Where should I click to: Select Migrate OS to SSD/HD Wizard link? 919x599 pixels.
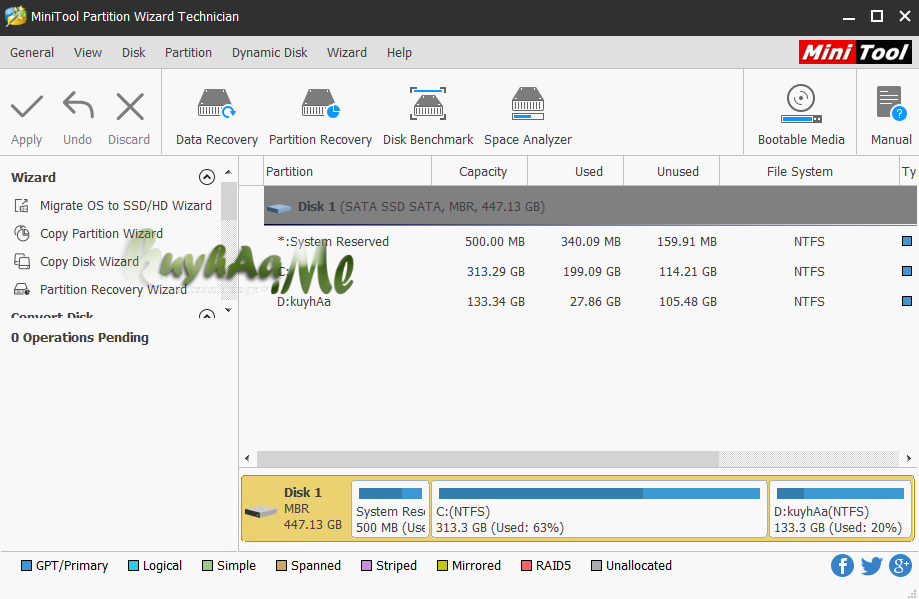pos(126,206)
